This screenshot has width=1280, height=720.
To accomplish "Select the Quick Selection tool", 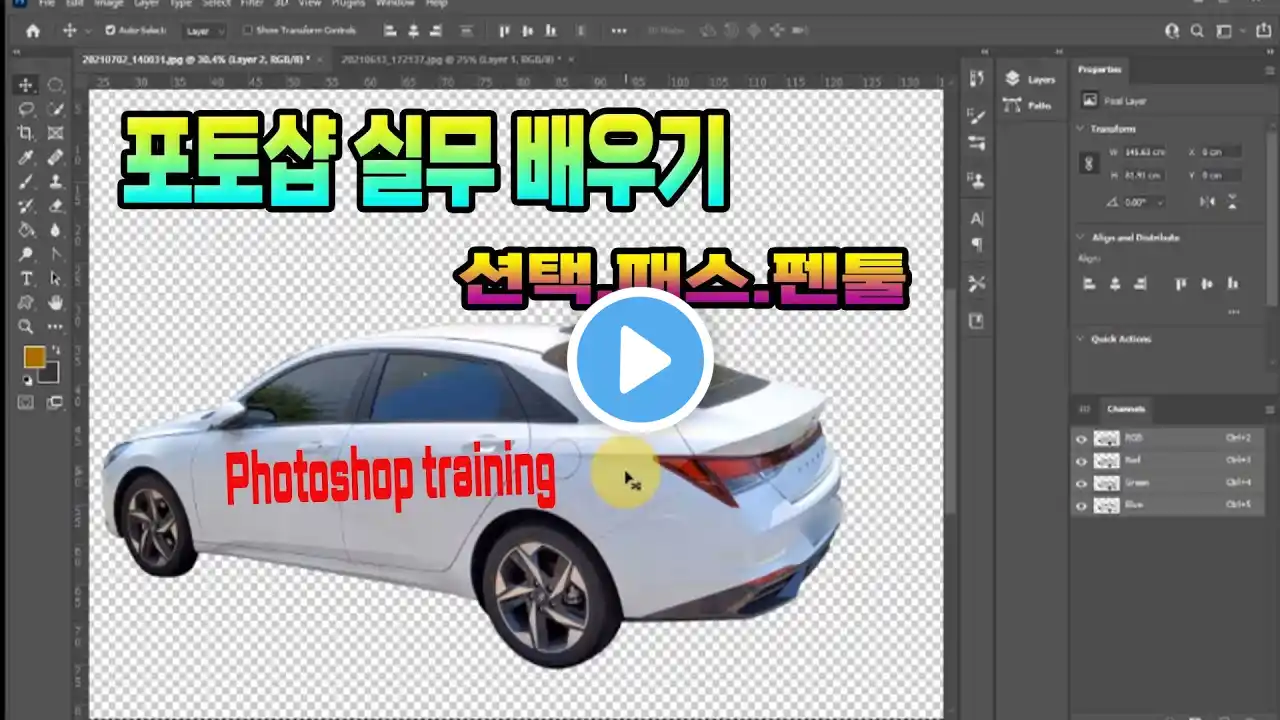I will (x=56, y=109).
